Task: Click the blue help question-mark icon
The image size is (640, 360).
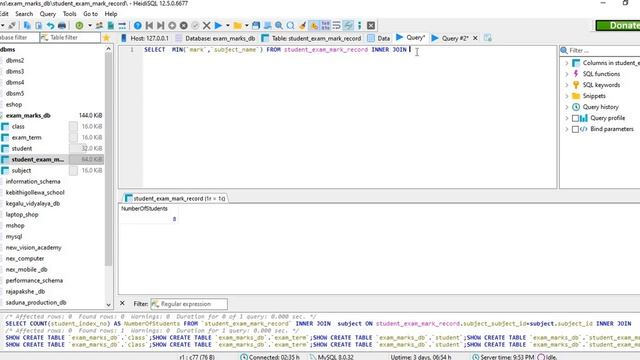Action: pos(138,25)
